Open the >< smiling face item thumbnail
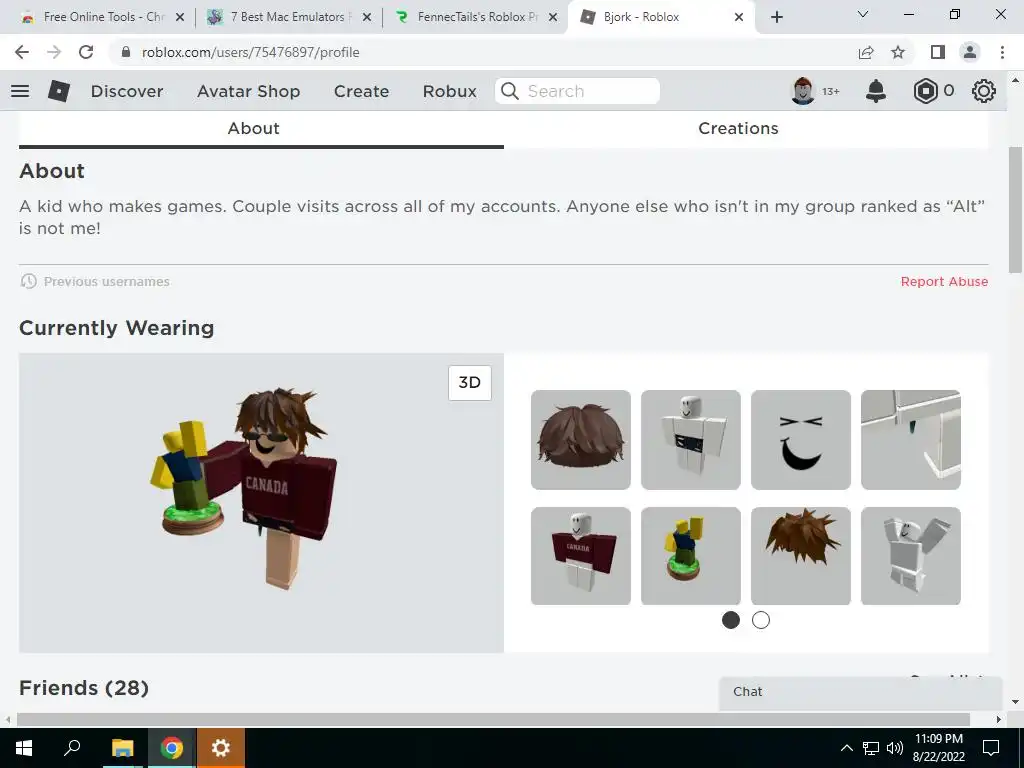 tap(801, 440)
